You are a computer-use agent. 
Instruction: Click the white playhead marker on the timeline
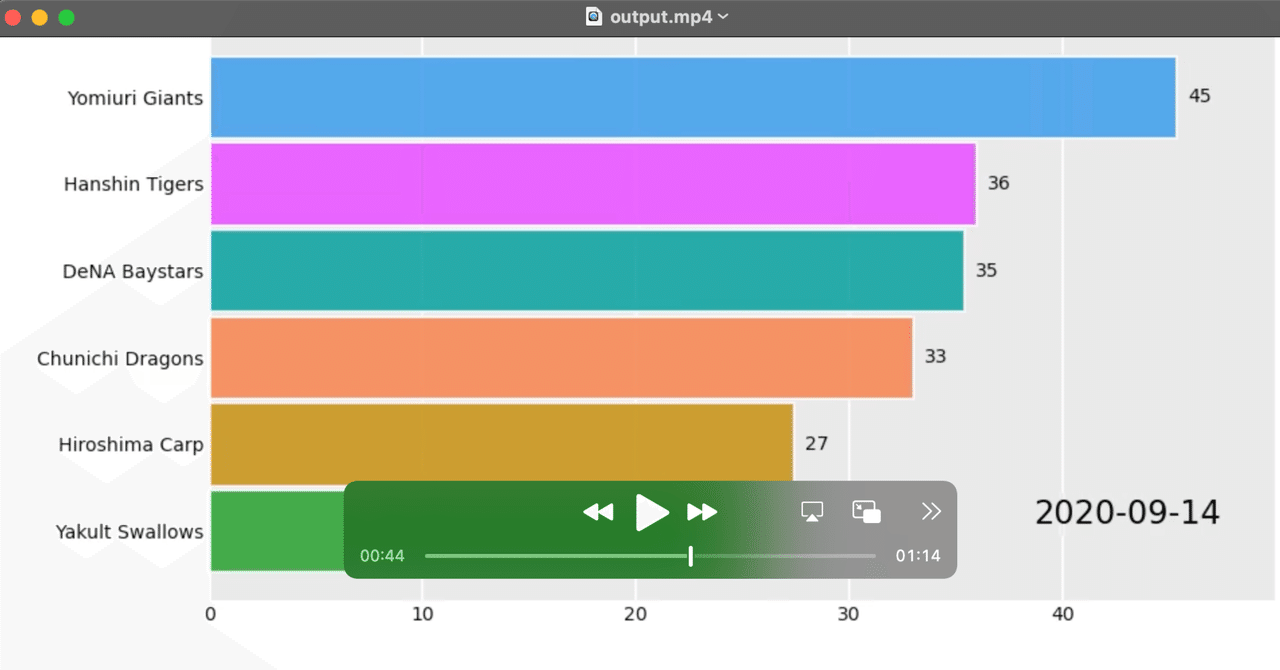click(x=690, y=556)
